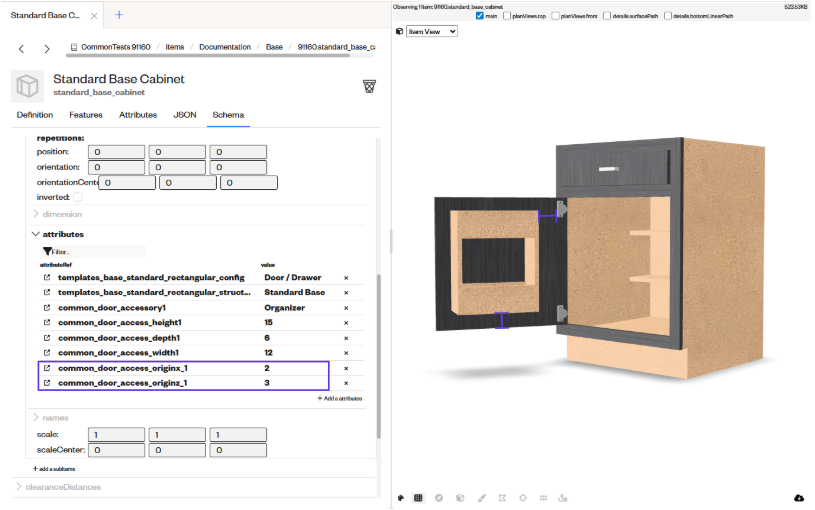Click the dotted grid icon in viewer toolbar

[x=543, y=498]
